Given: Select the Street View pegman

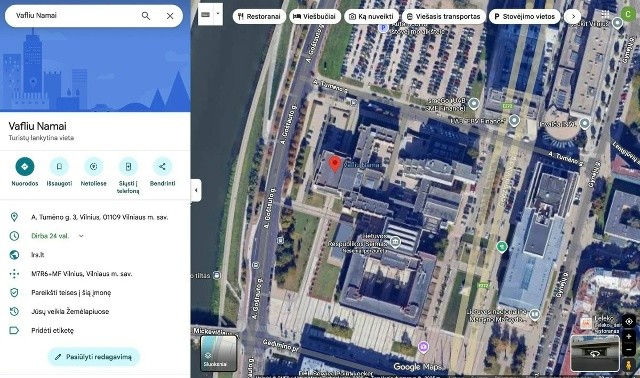Looking at the screenshot, I should pos(629,365).
